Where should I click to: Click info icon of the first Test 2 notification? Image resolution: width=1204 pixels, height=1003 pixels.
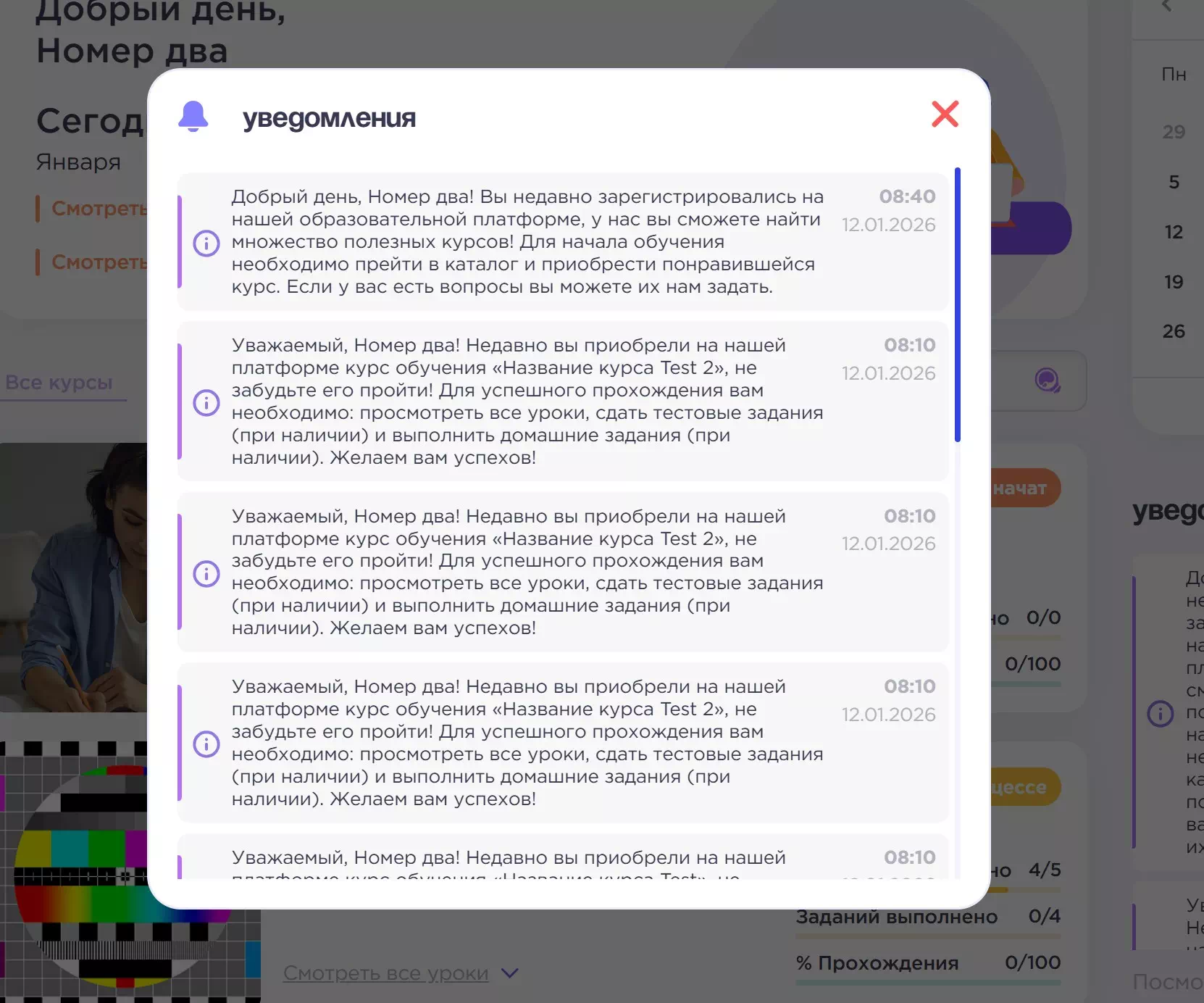click(206, 401)
